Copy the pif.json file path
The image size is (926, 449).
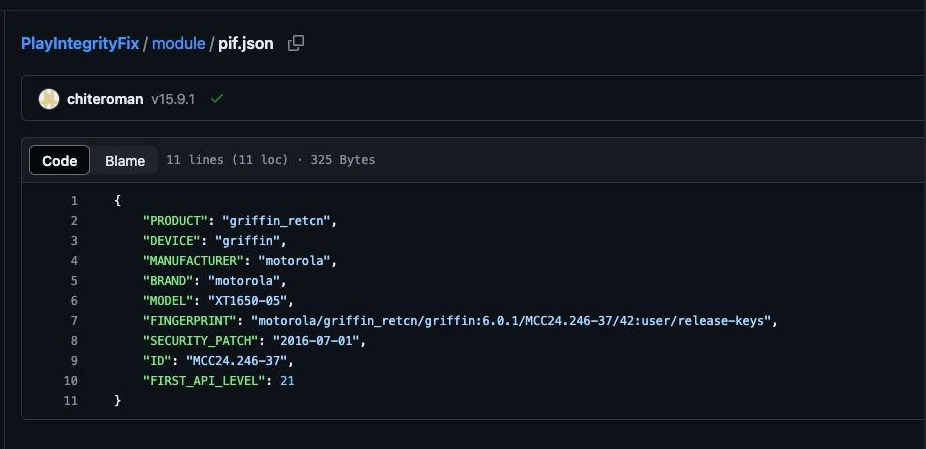point(295,43)
